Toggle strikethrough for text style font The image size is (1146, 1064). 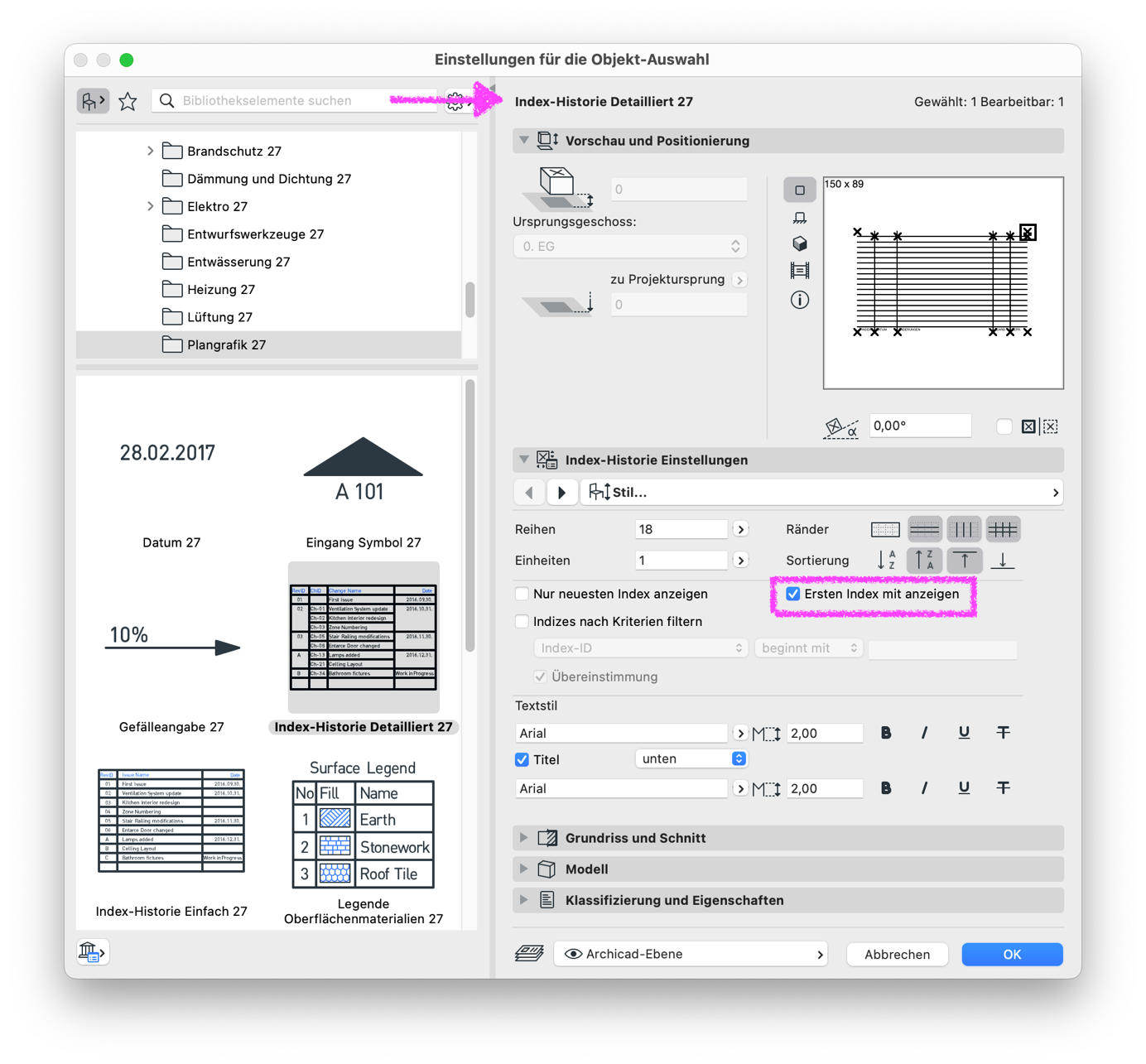pos(1003,733)
